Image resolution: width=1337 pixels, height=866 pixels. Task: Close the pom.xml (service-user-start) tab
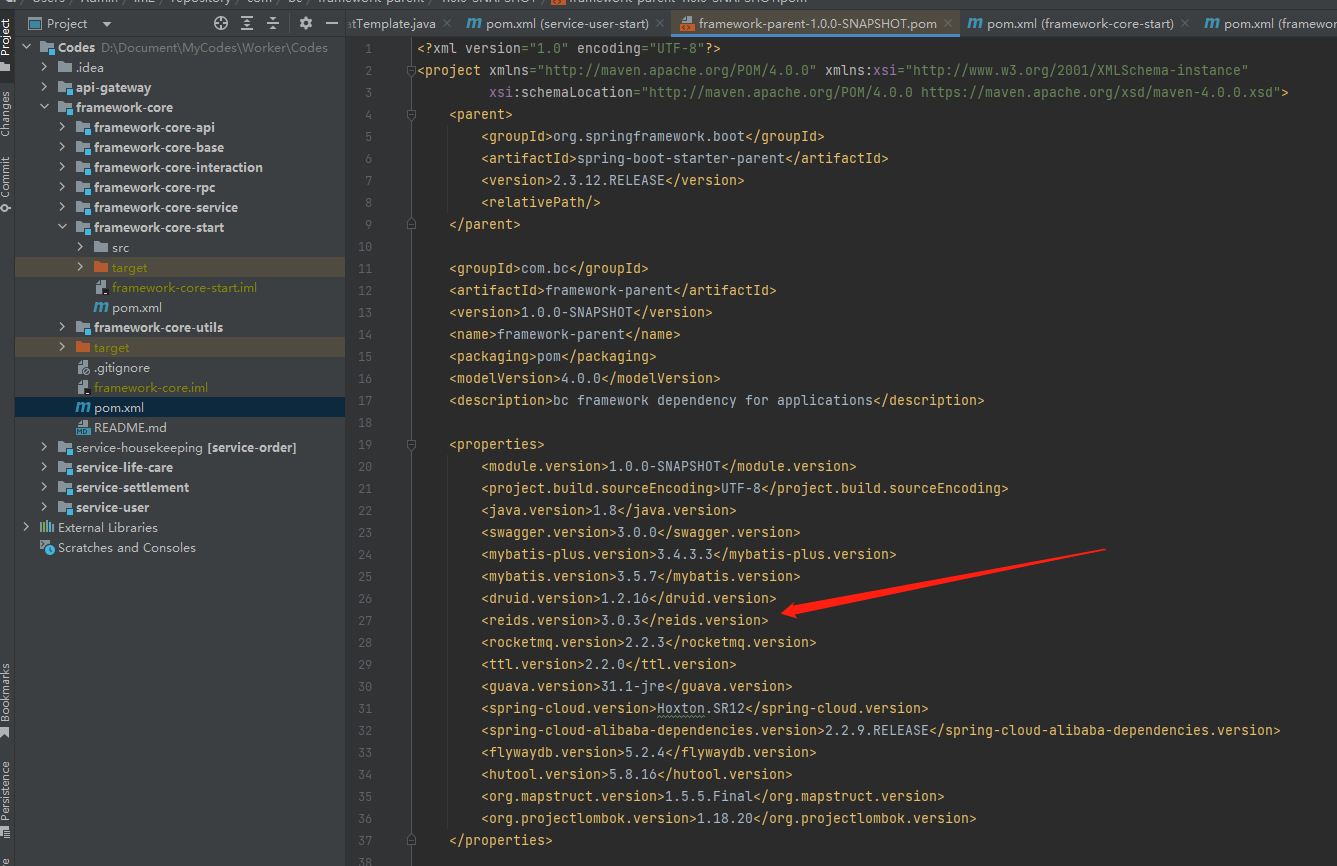point(661,23)
